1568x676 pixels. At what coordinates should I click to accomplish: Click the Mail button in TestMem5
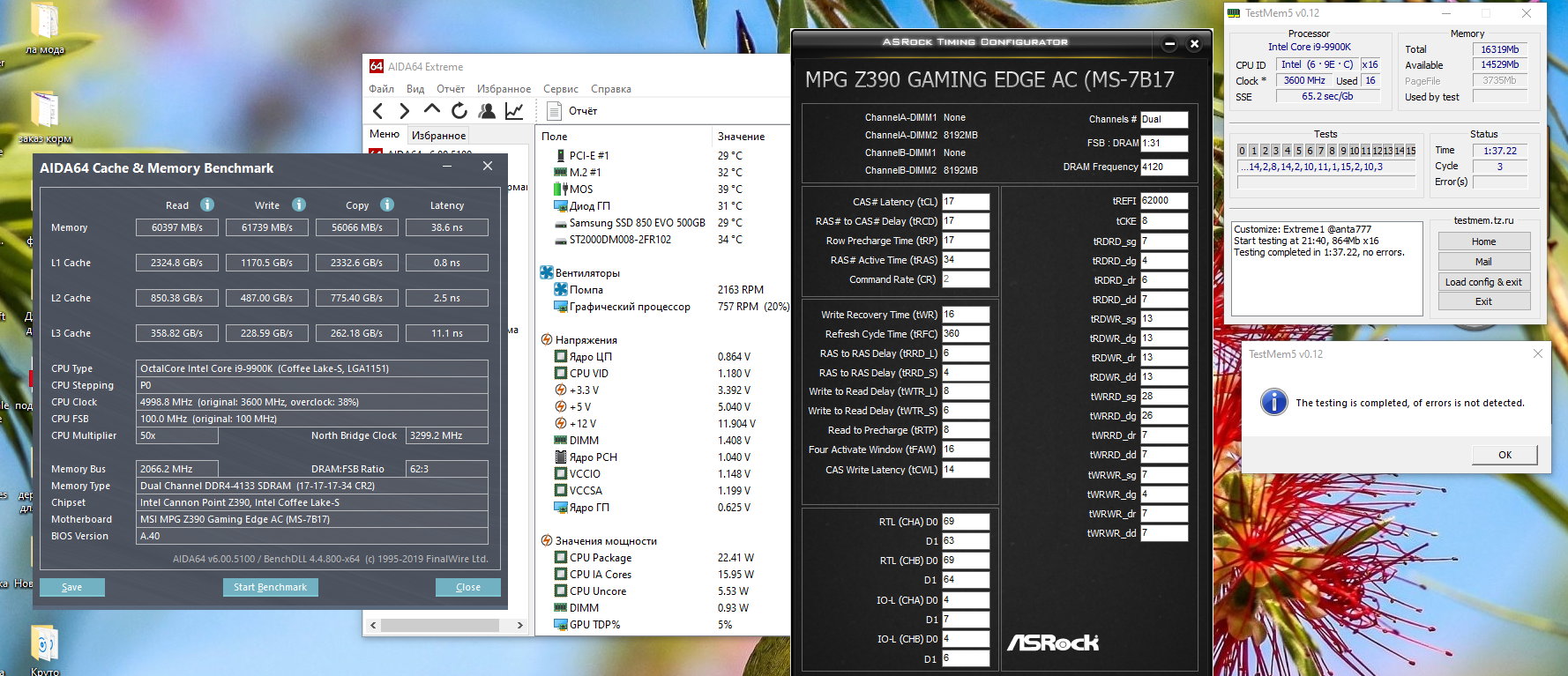coord(1484,262)
